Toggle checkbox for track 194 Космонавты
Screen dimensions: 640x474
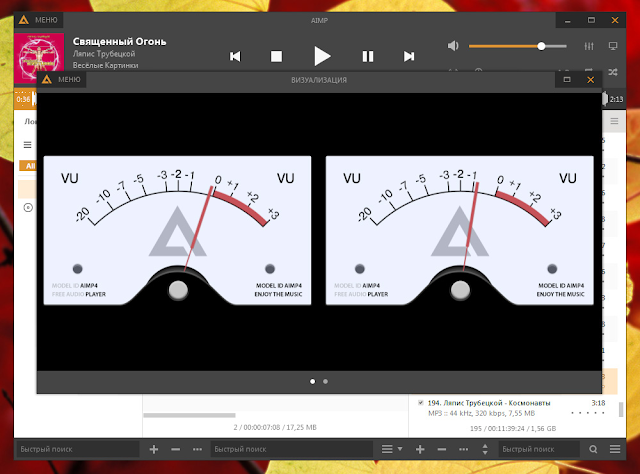(x=420, y=403)
